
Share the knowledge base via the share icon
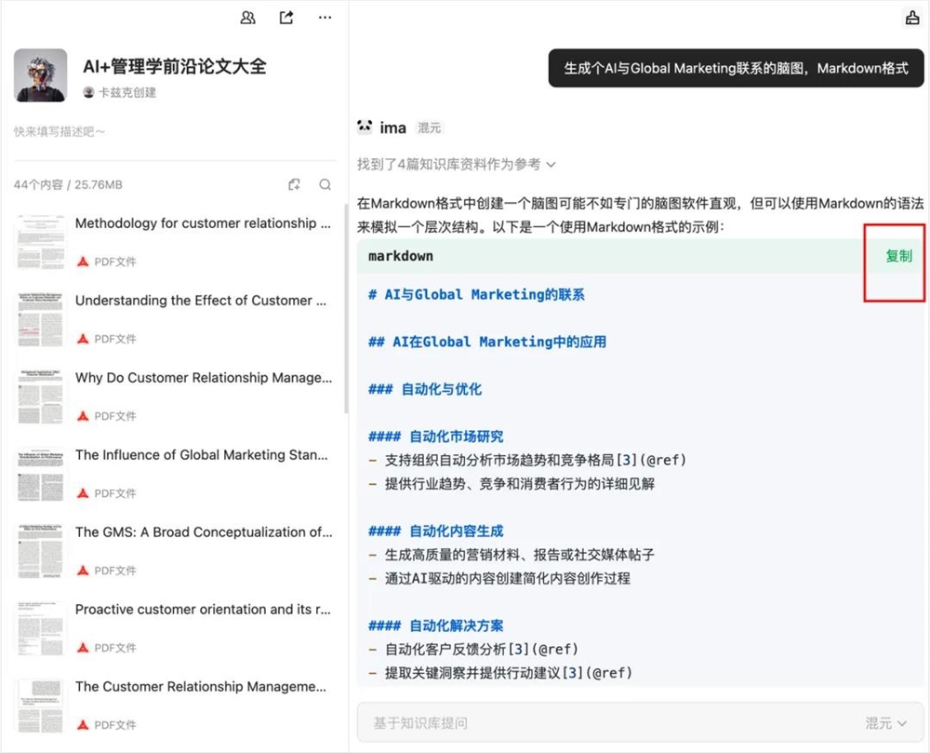tap(286, 17)
